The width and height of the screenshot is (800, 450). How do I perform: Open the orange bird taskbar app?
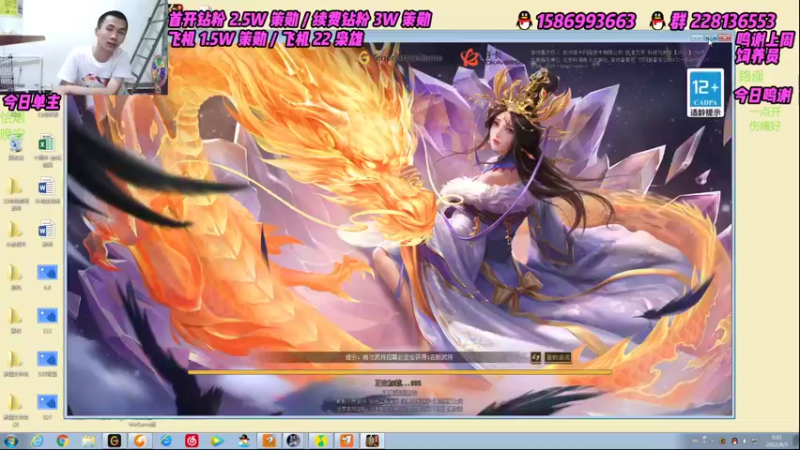346,441
